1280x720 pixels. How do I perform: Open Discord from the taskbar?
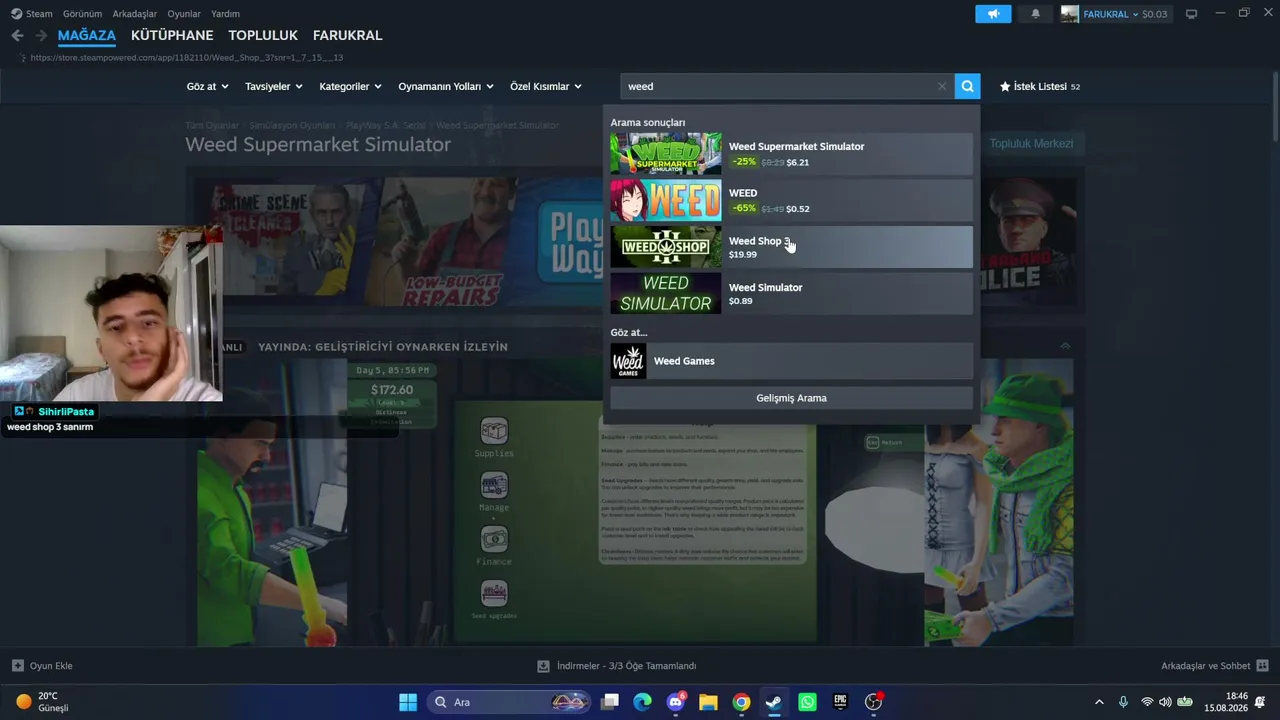(675, 702)
